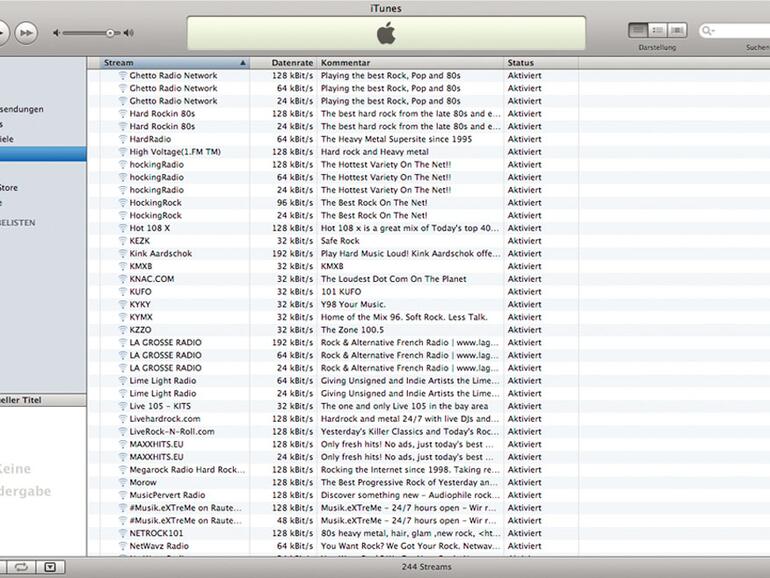The height and width of the screenshot is (578, 770).
Task: Switch to list view display
Action: (638, 30)
